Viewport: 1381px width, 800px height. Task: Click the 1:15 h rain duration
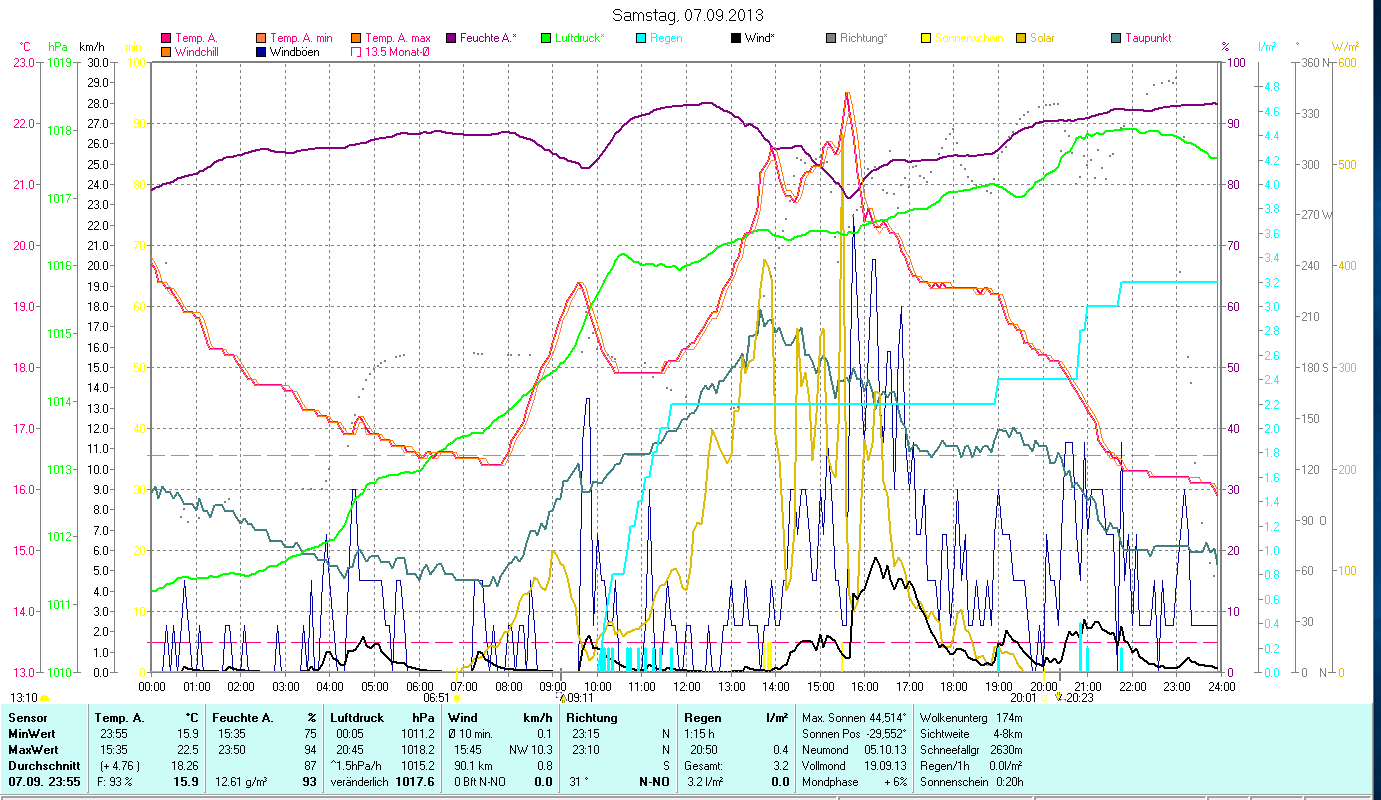click(x=702, y=734)
